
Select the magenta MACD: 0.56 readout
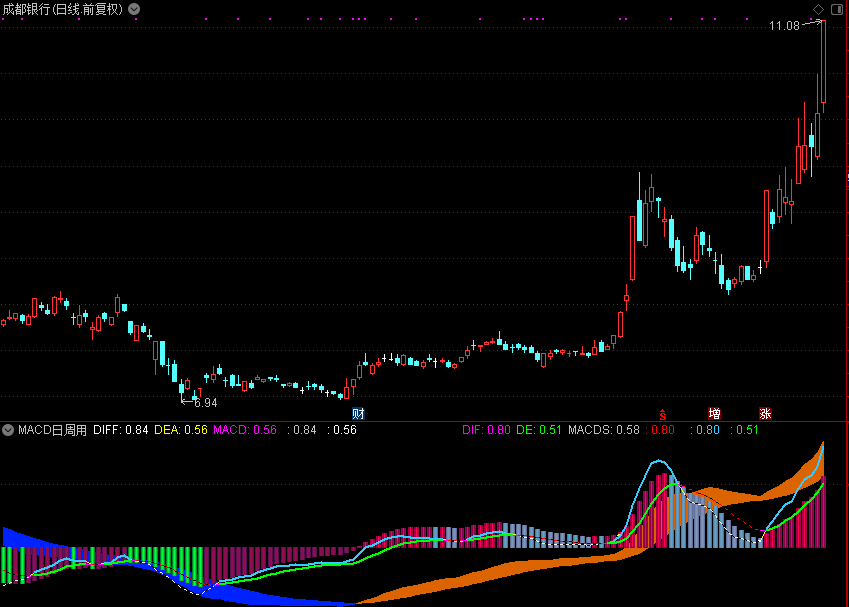[245, 430]
